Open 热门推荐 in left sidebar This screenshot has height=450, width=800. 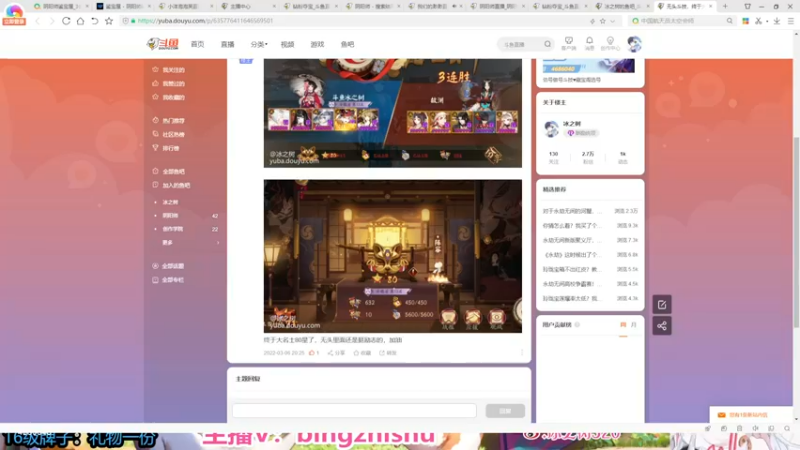tap(173, 121)
